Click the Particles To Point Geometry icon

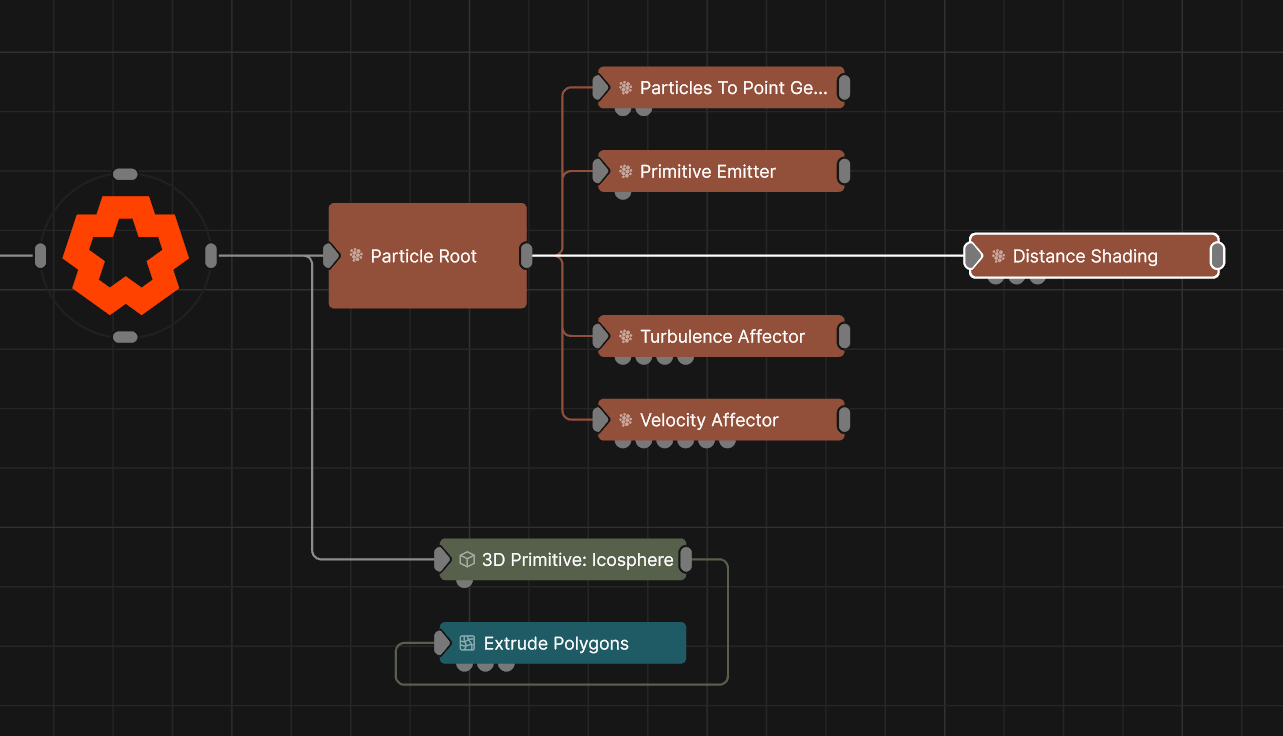[626, 88]
